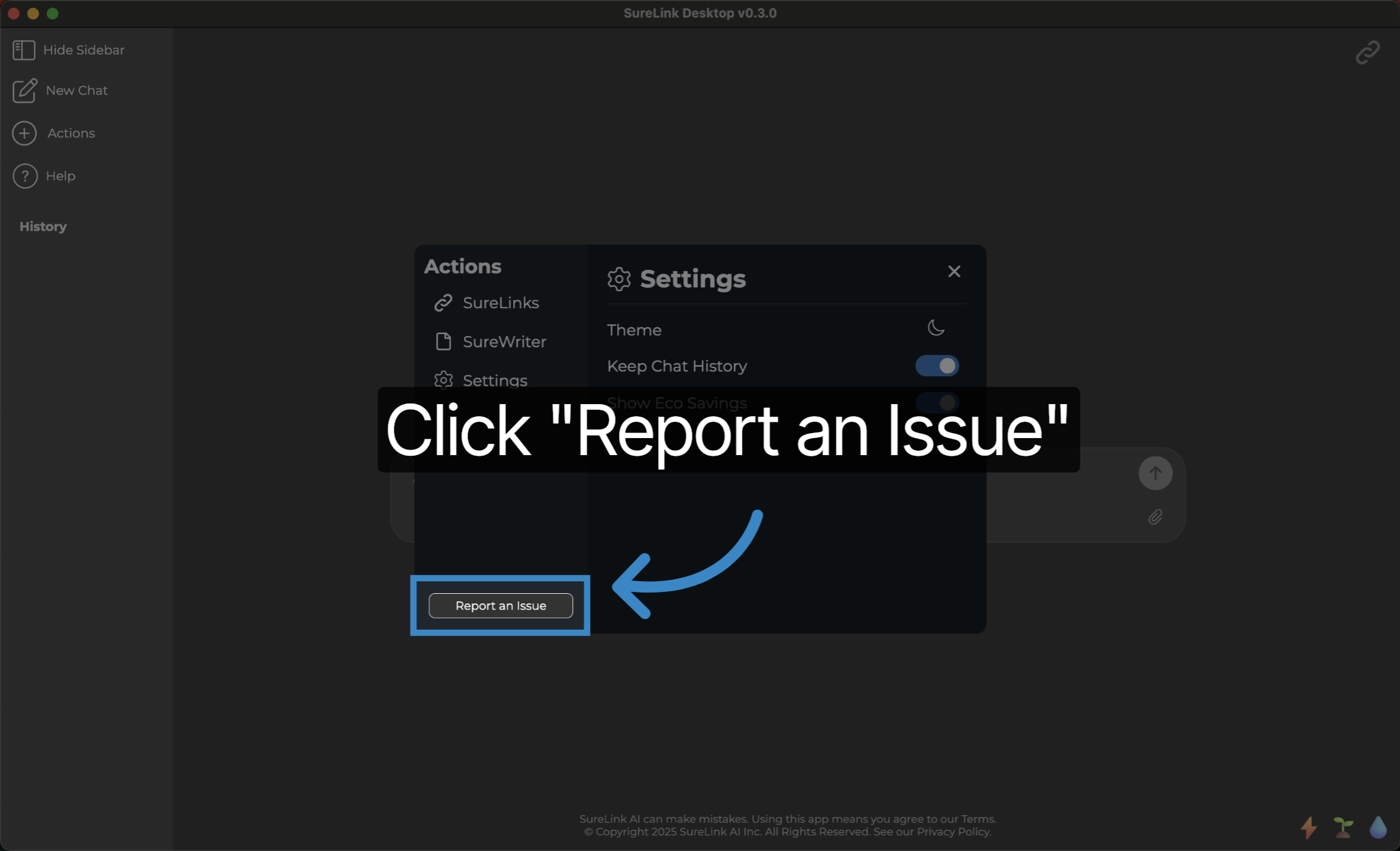Start a New Chat from the sidebar
Viewport: 1400px width, 851px height.
60,91
